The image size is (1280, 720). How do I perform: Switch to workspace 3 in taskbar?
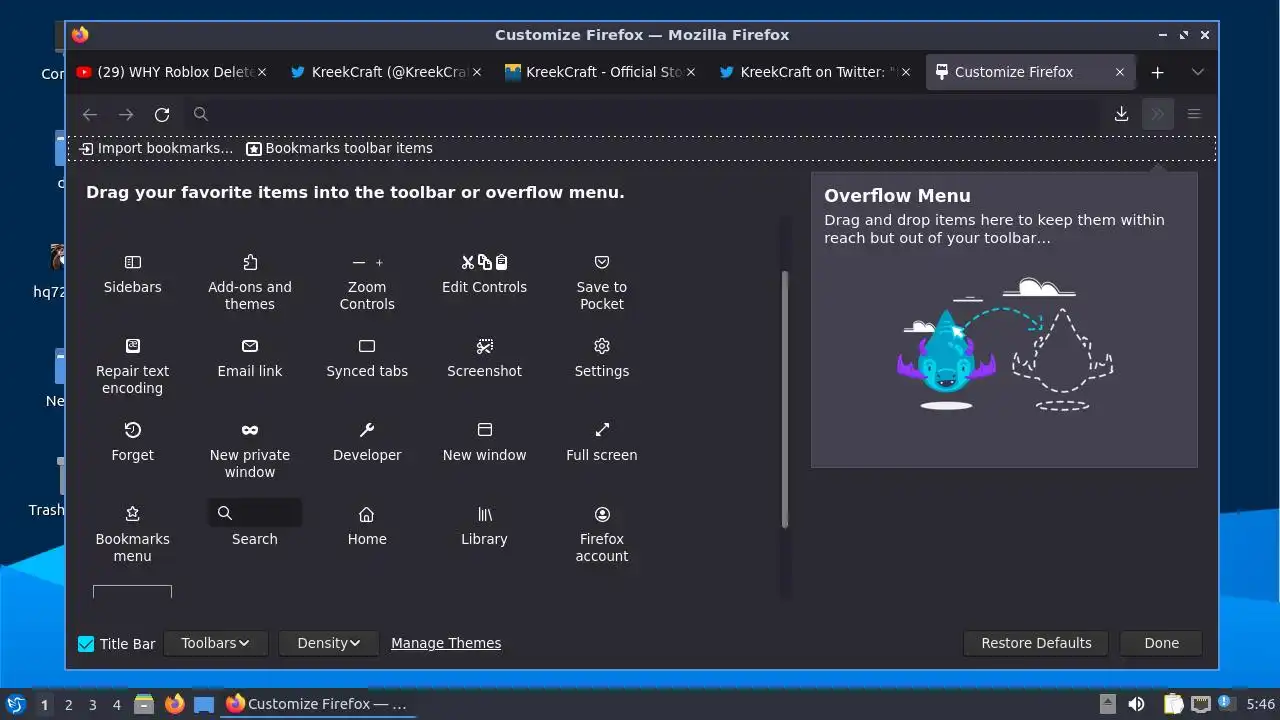(x=92, y=705)
